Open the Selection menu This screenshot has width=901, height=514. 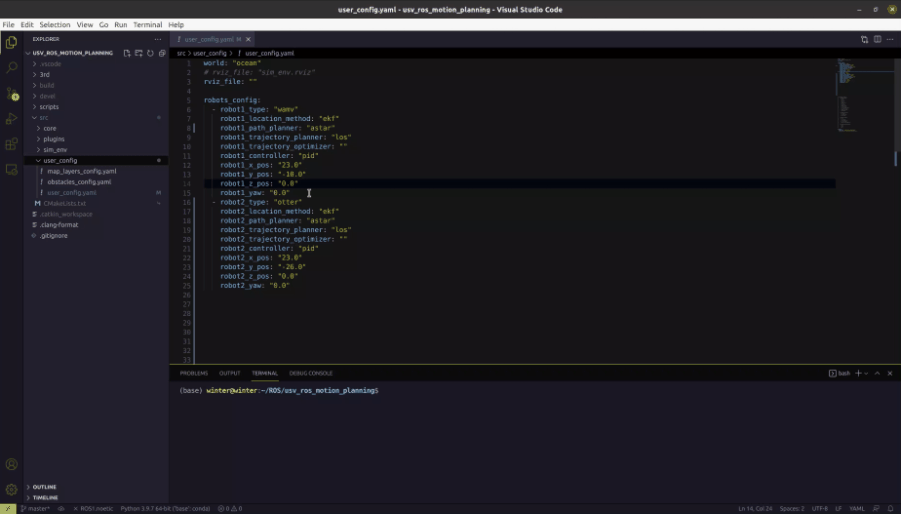point(55,25)
